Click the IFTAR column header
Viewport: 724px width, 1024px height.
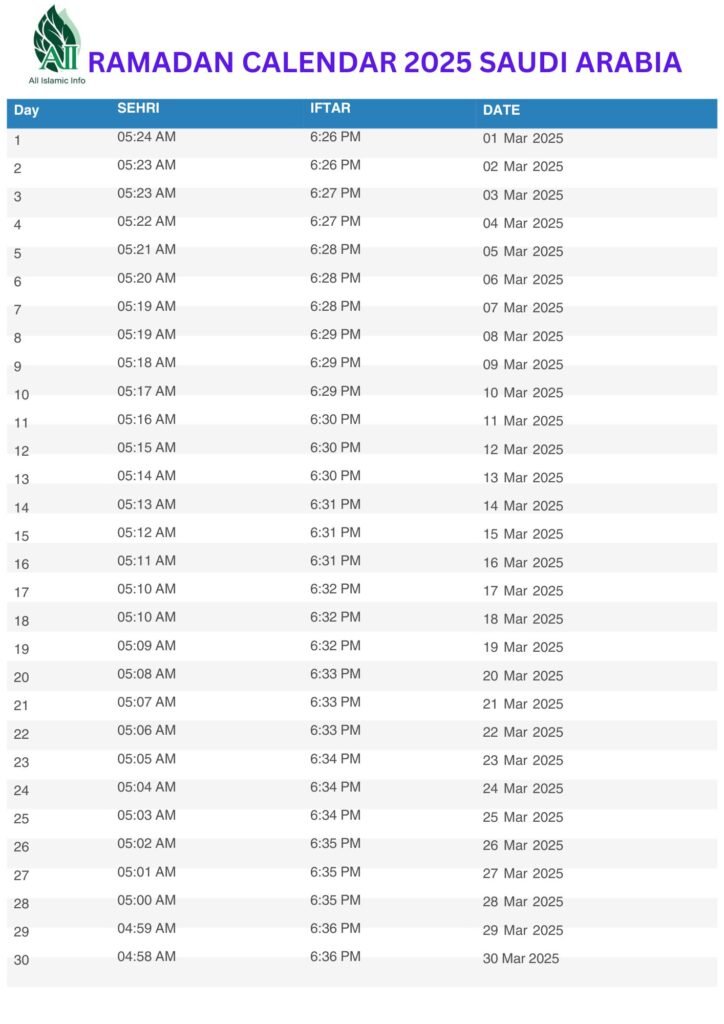[330, 108]
